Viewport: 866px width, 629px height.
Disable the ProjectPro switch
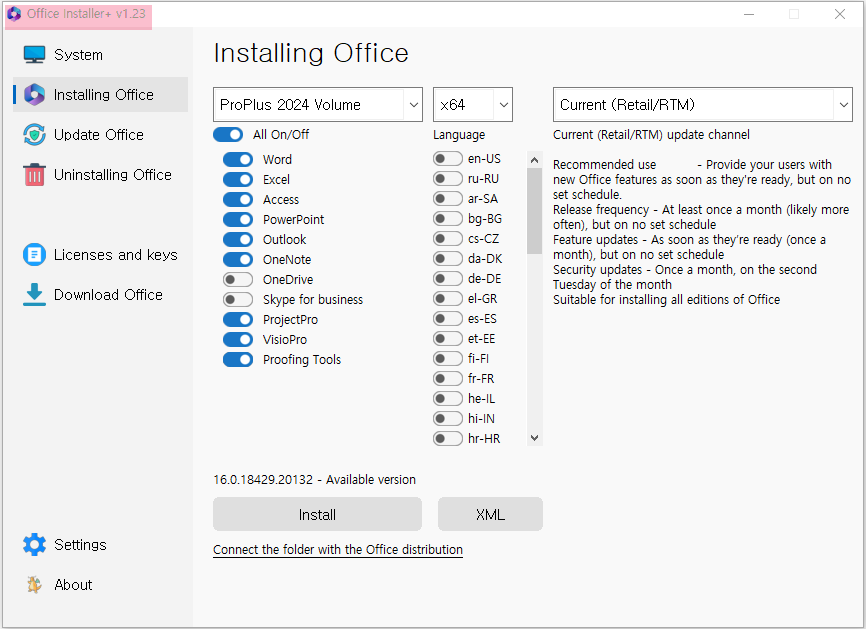(238, 319)
